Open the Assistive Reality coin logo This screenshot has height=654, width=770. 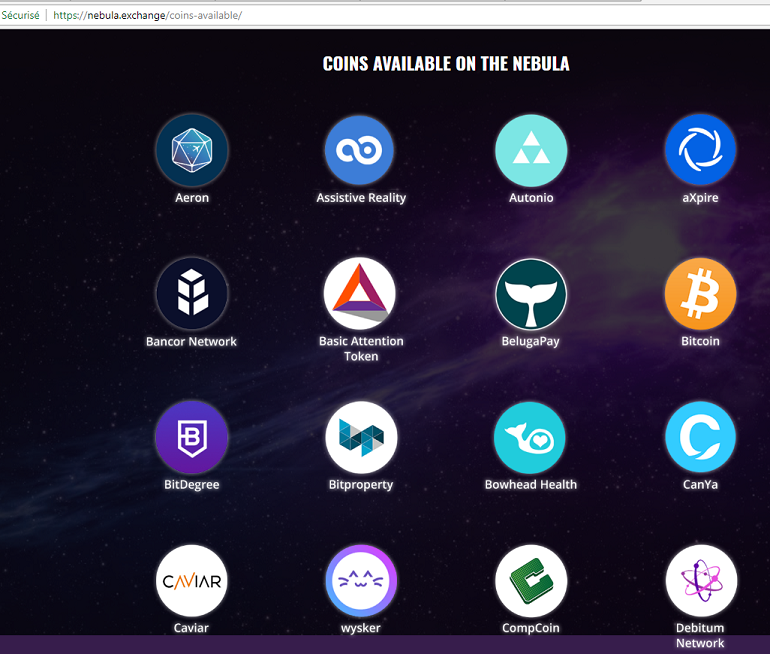[360, 150]
